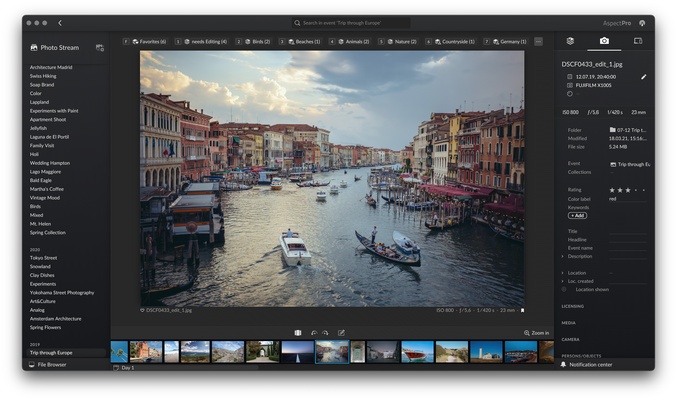The height and width of the screenshot is (400, 677).
Task: Click the compare view icon below the photo
Action: tap(297, 332)
